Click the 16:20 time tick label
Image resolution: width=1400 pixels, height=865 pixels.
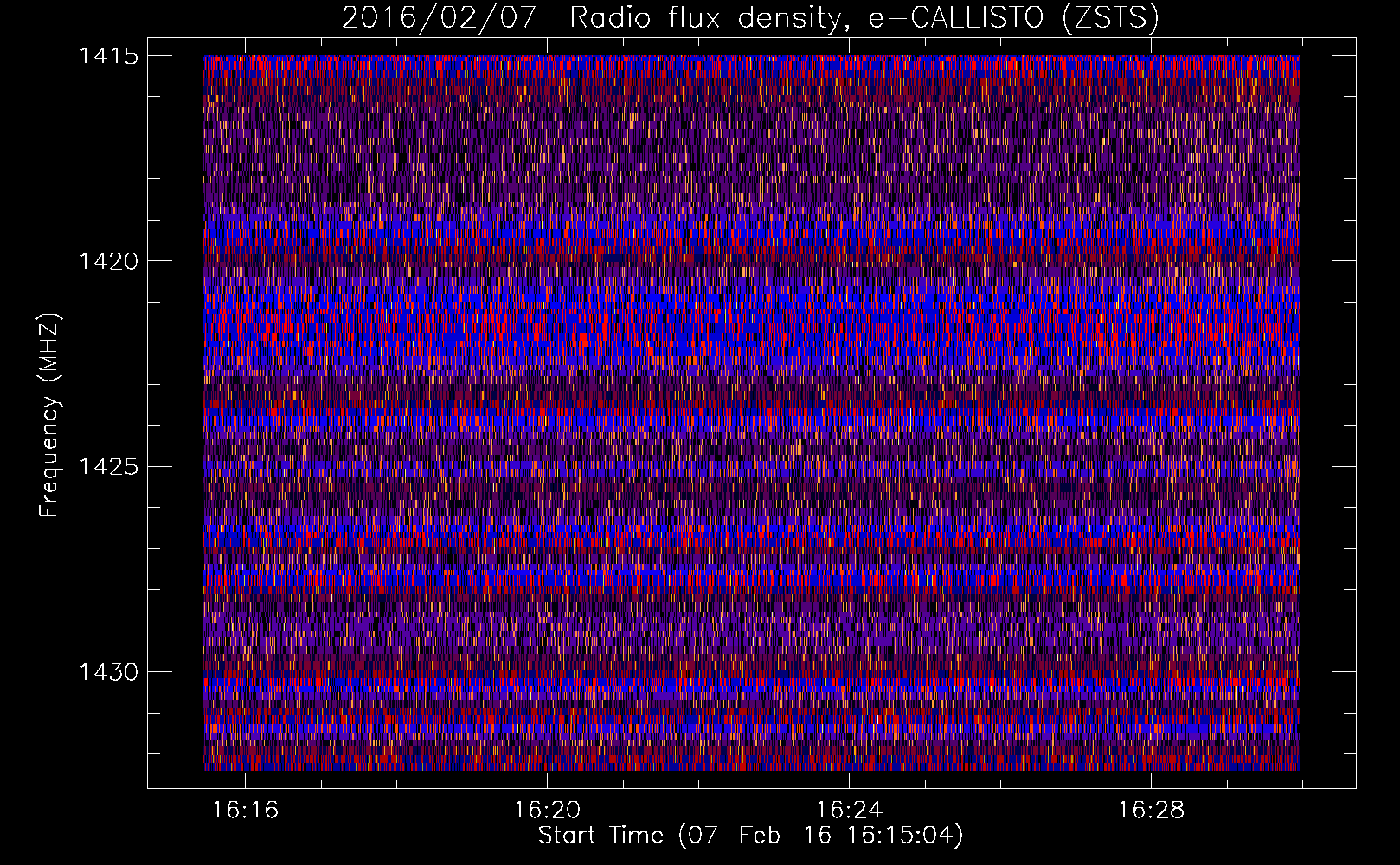[x=547, y=811]
